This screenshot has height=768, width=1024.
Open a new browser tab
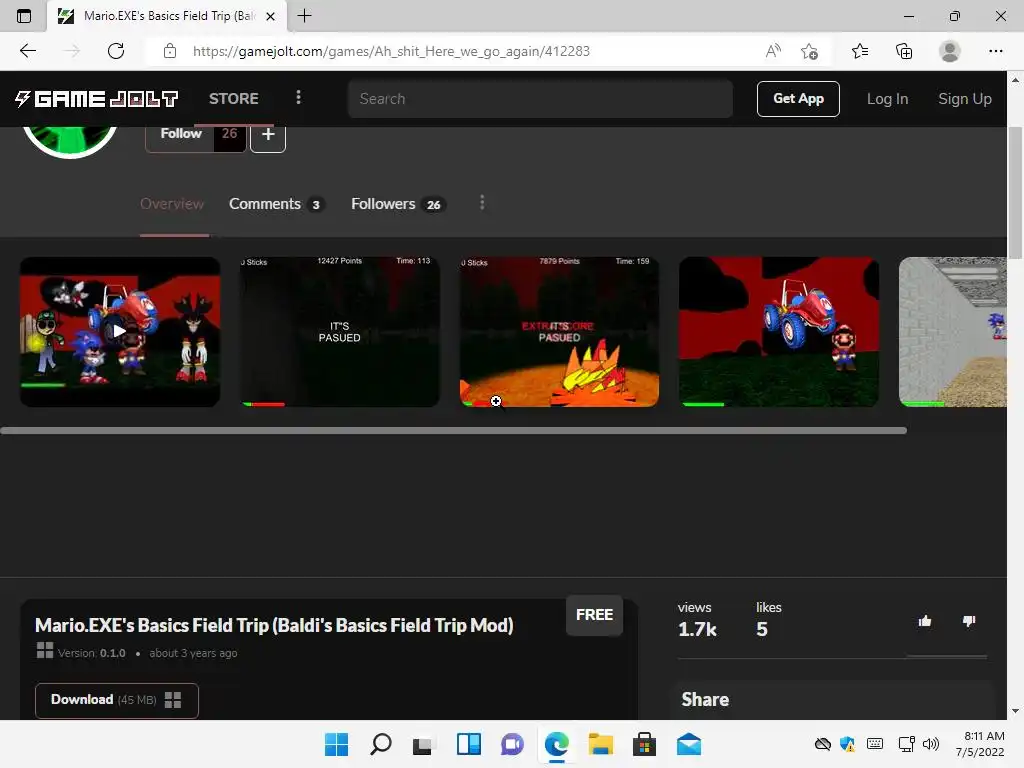304,16
